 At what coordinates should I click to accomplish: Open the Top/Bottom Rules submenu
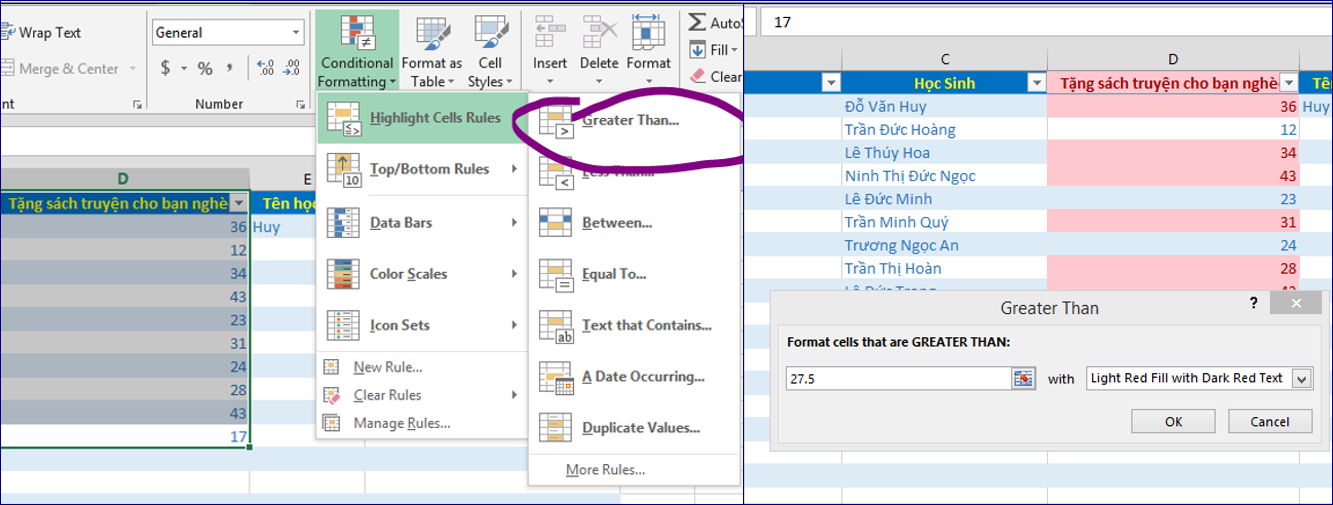[429, 169]
